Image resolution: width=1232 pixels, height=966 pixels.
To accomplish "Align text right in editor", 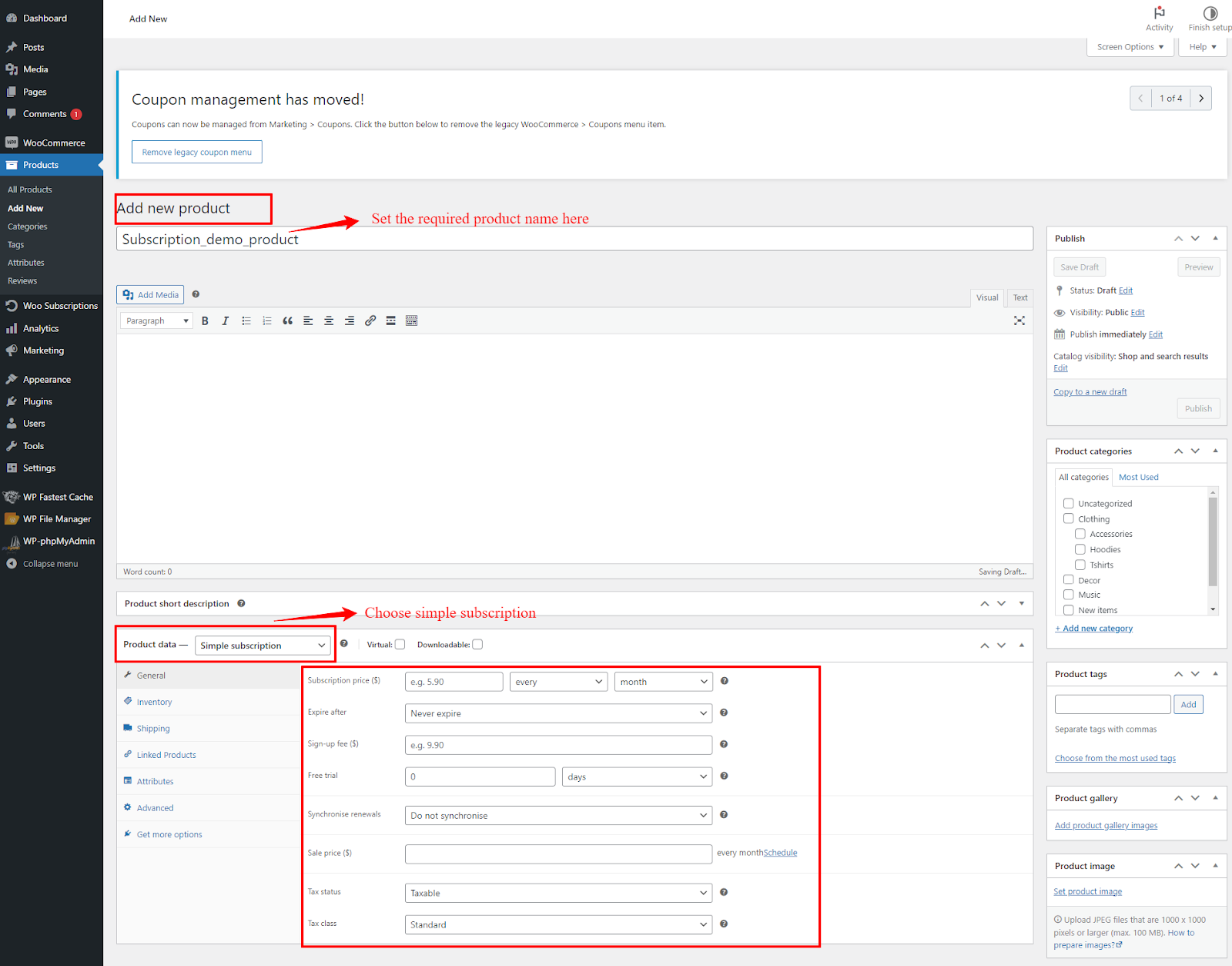I will click(350, 320).
